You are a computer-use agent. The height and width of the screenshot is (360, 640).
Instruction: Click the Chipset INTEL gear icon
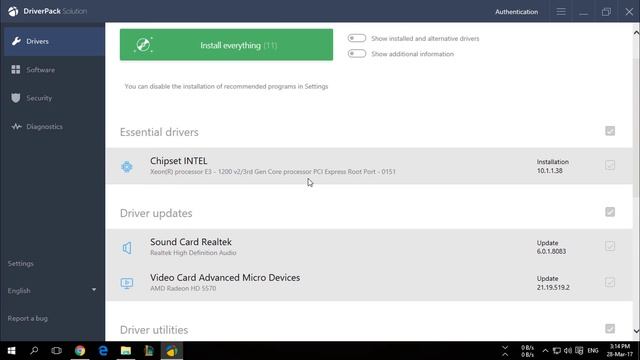[x=127, y=167]
